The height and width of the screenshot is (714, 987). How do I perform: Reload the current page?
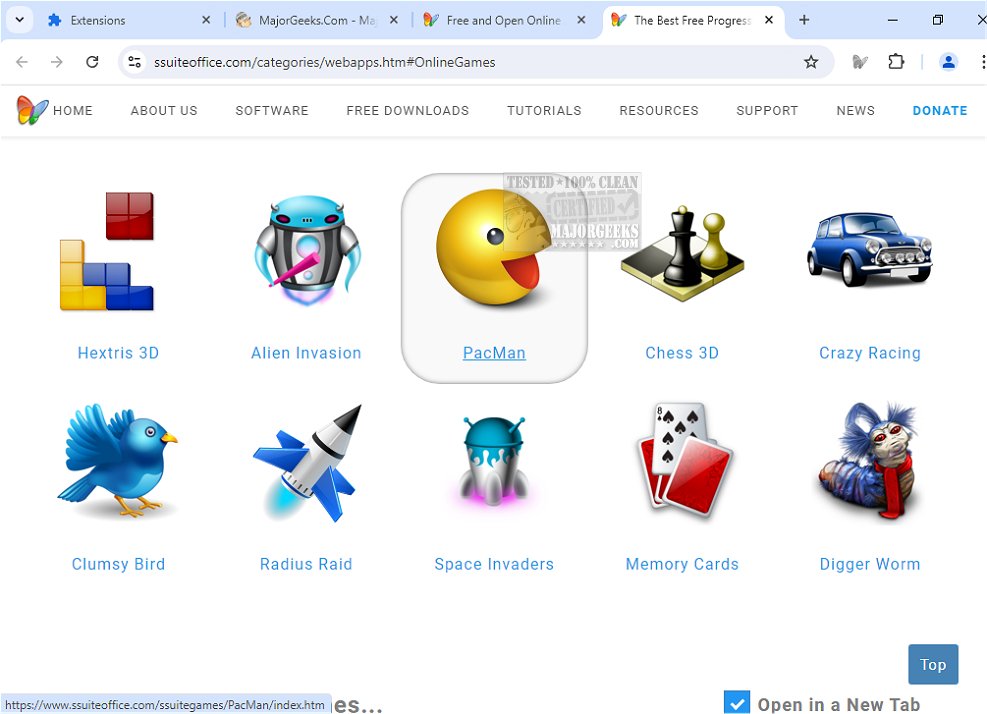point(92,62)
